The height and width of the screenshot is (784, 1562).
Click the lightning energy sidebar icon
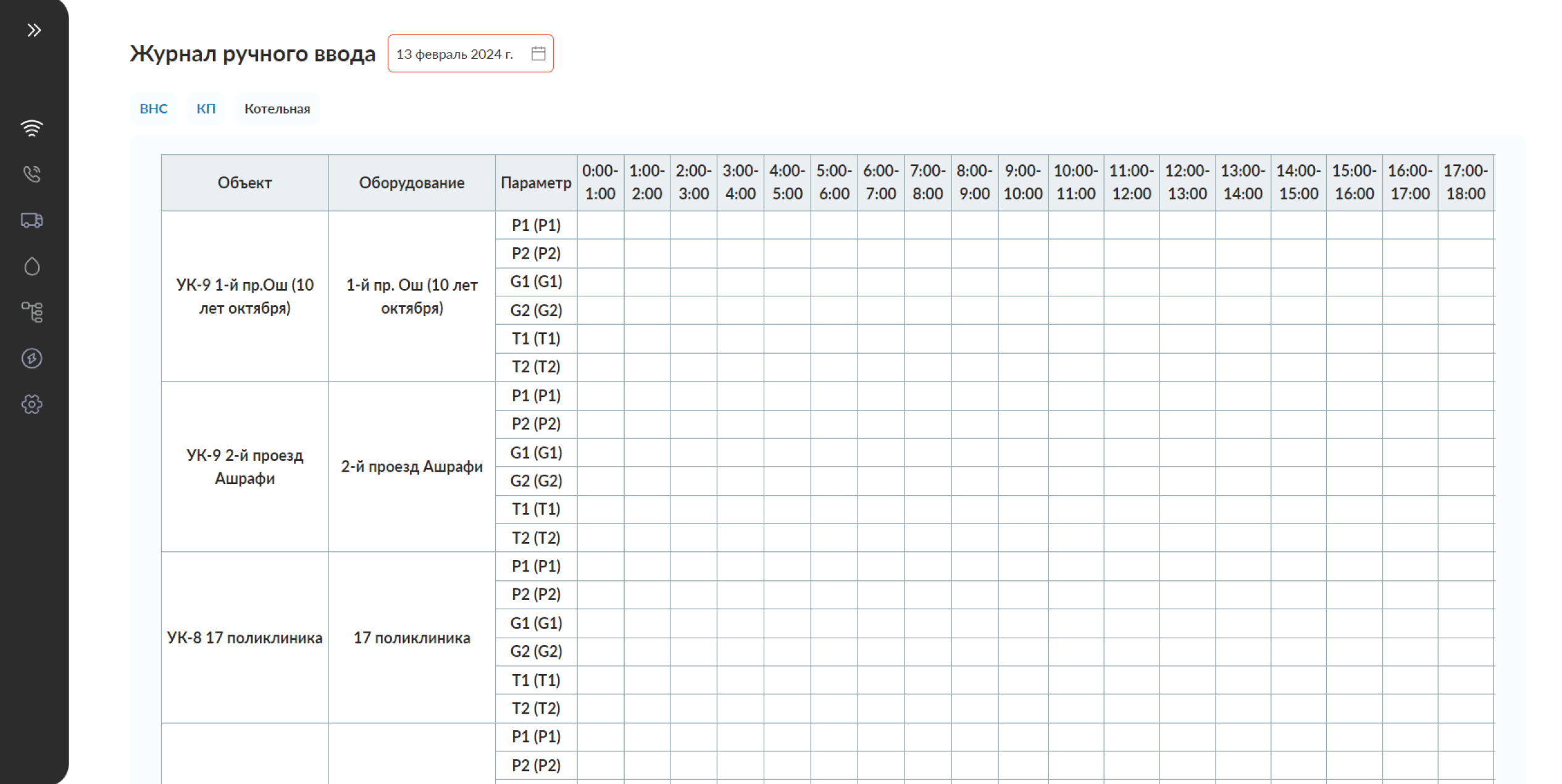coord(32,359)
